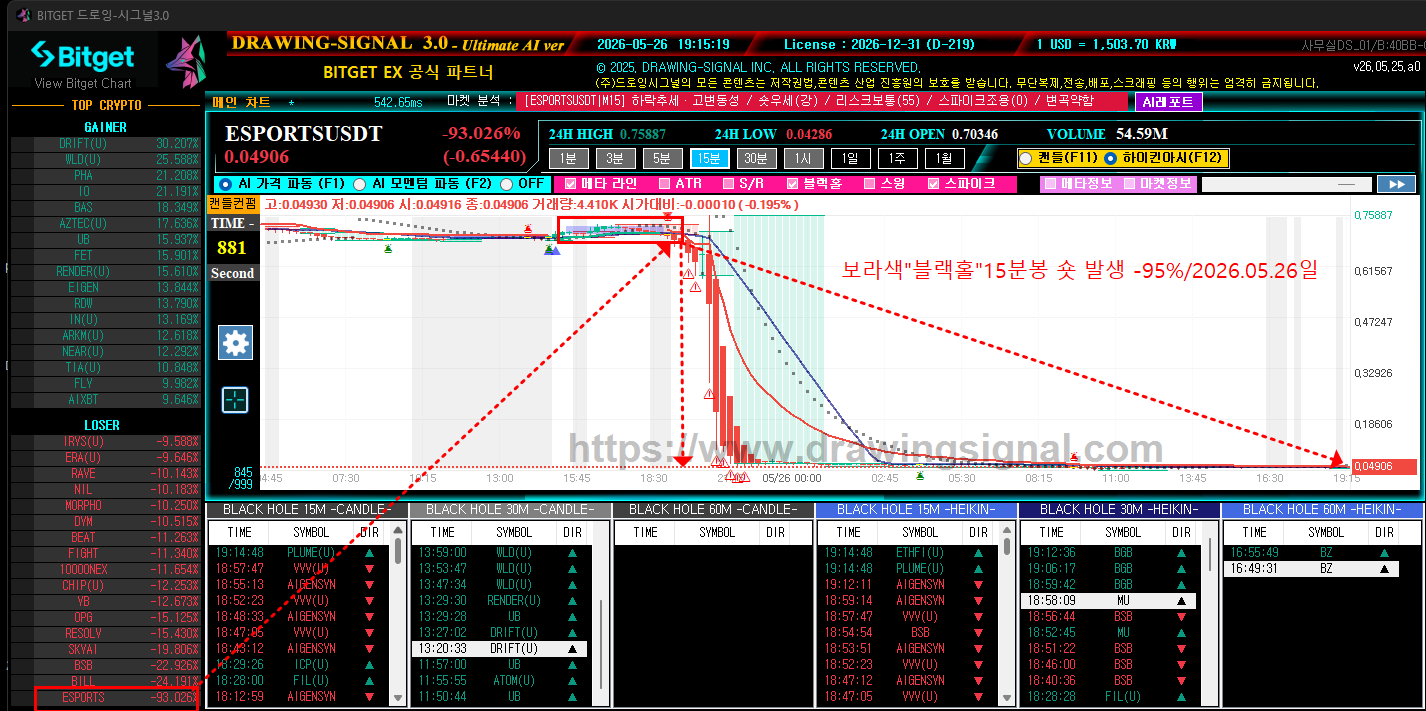Select the 15분 timeframe button
This screenshot has width=1426, height=711.
pos(709,158)
